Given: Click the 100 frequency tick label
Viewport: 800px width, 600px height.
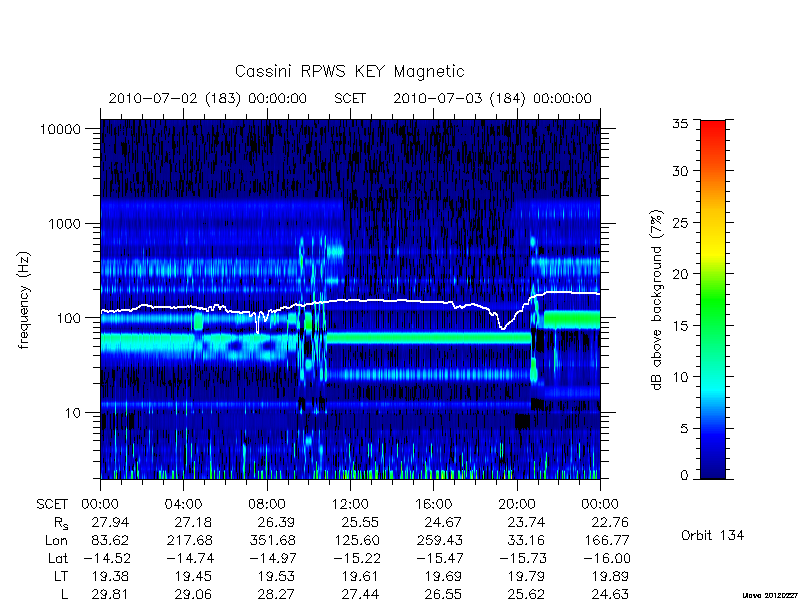Looking at the screenshot, I should click(x=69, y=318).
